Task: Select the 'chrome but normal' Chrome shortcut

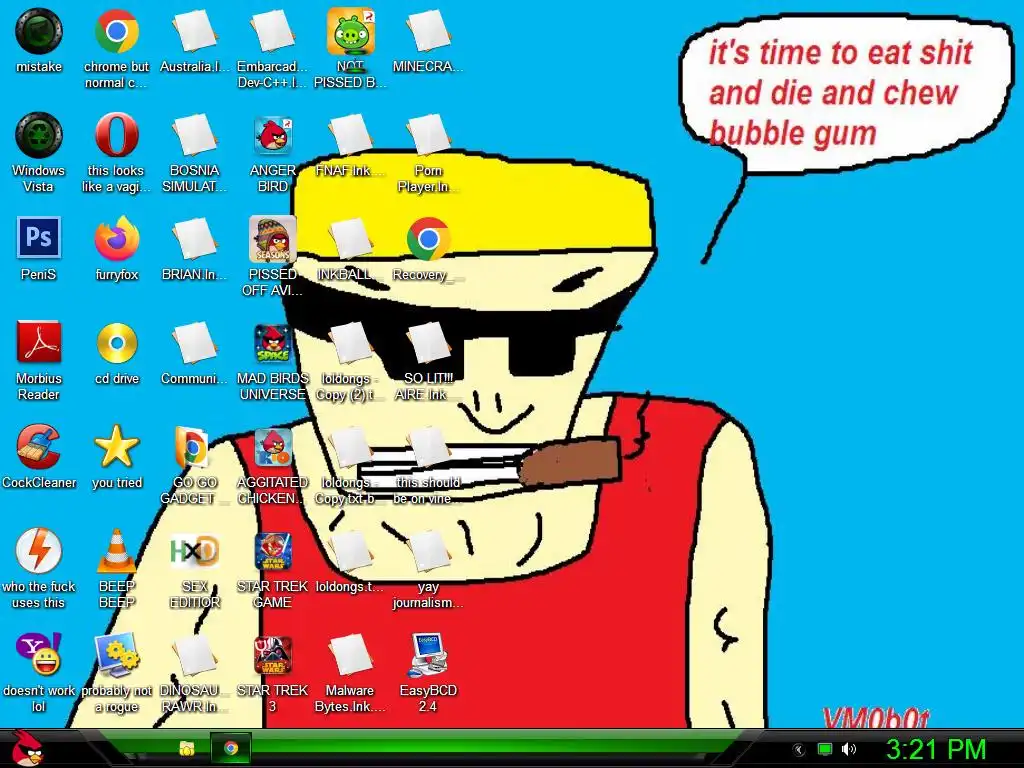Action: click(x=116, y=31)
